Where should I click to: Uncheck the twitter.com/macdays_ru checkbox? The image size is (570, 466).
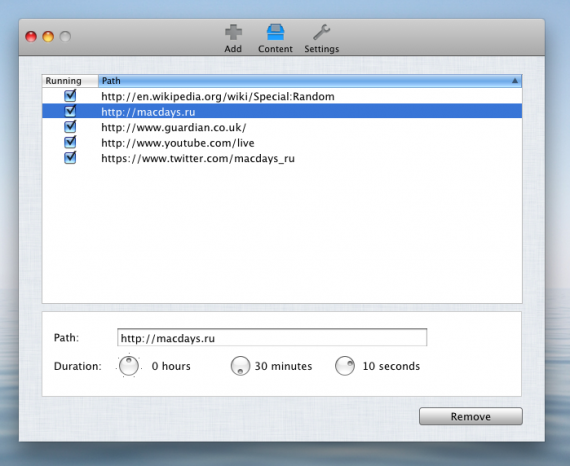70,158
